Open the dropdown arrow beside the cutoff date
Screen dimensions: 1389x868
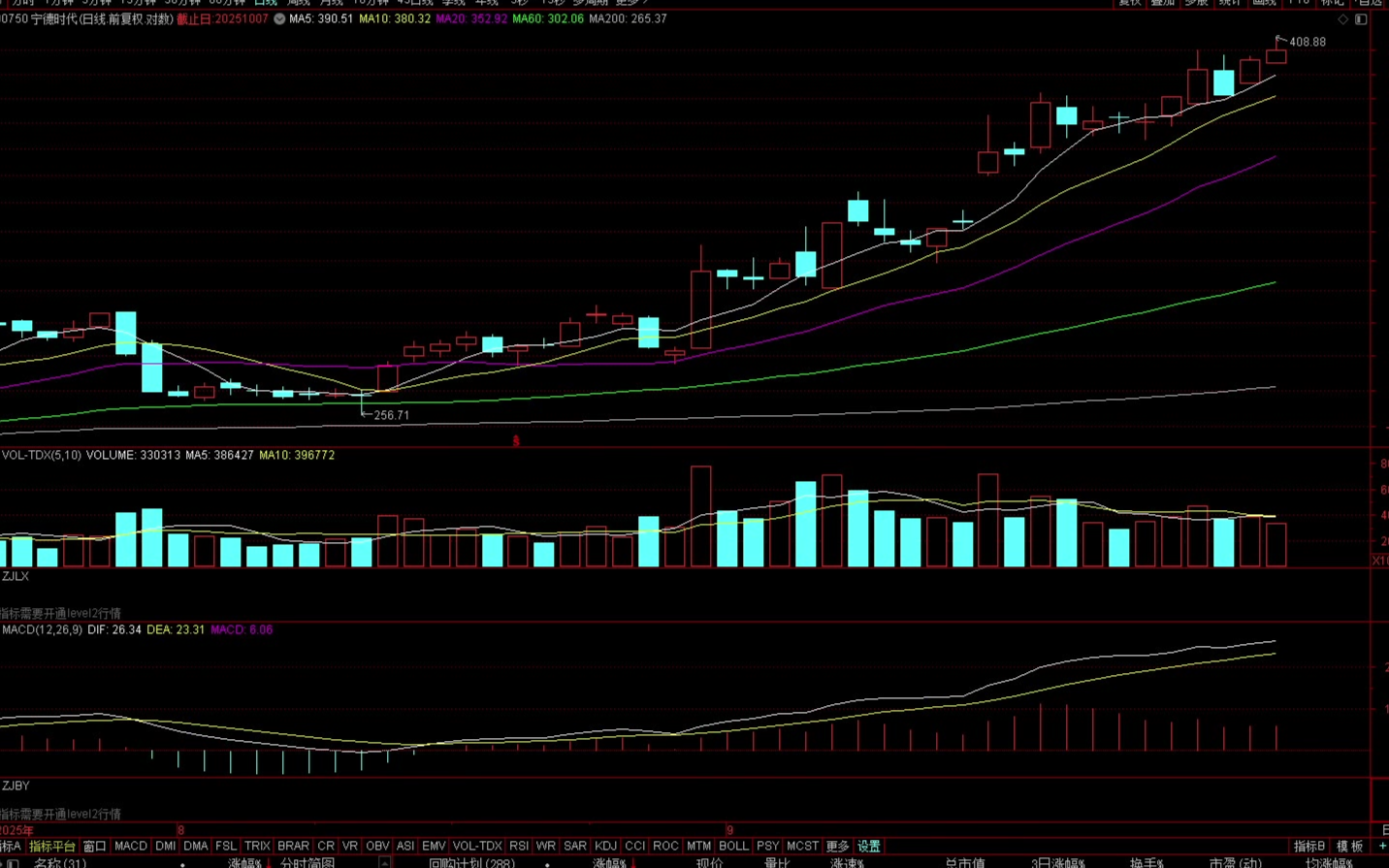tap(279, 19)
